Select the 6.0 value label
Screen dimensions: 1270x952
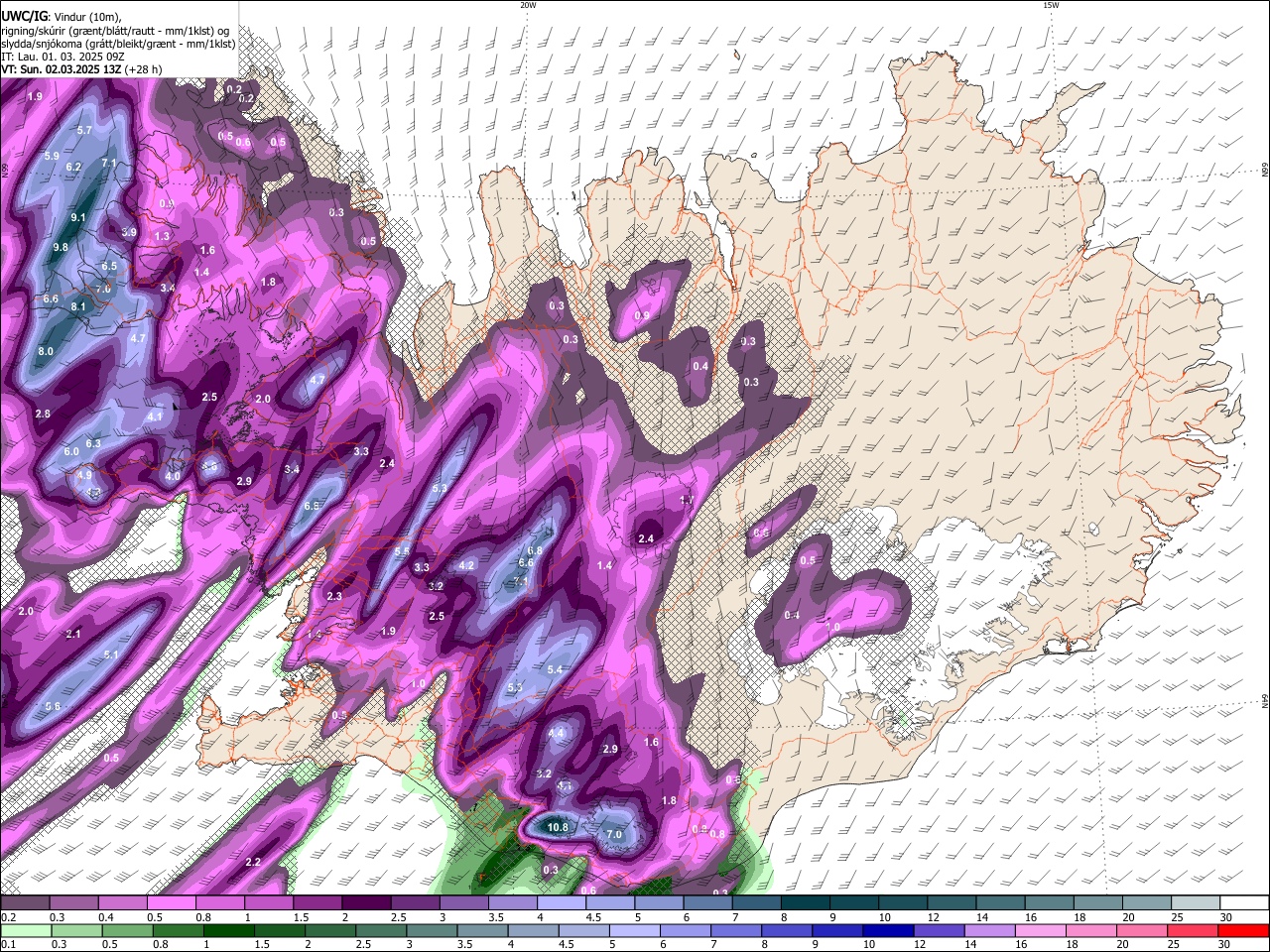click(71, 451)
